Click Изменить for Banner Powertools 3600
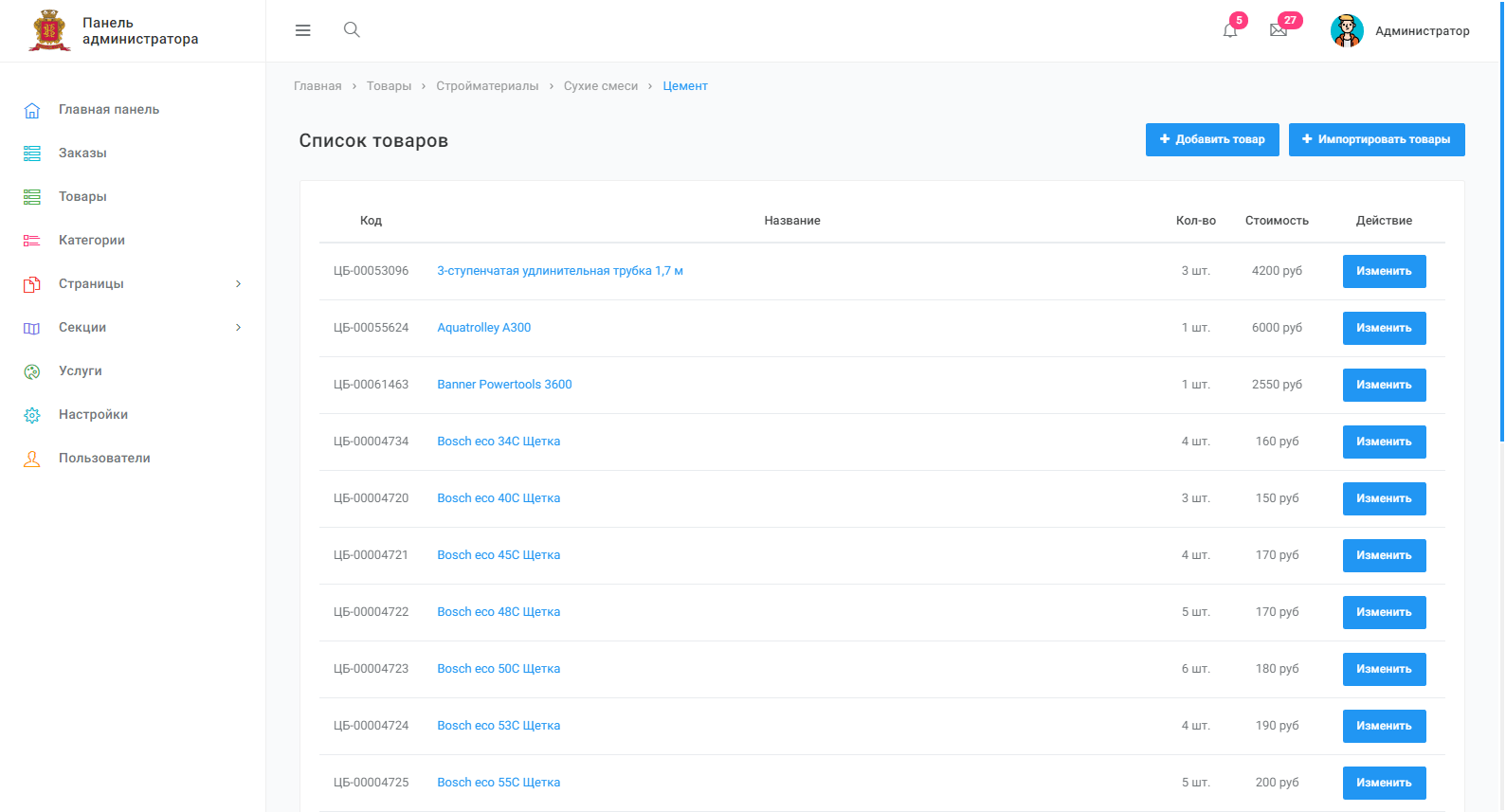Image resolution: width=1506 pixels, height=812 pixels. click(x=1384, y=385)
